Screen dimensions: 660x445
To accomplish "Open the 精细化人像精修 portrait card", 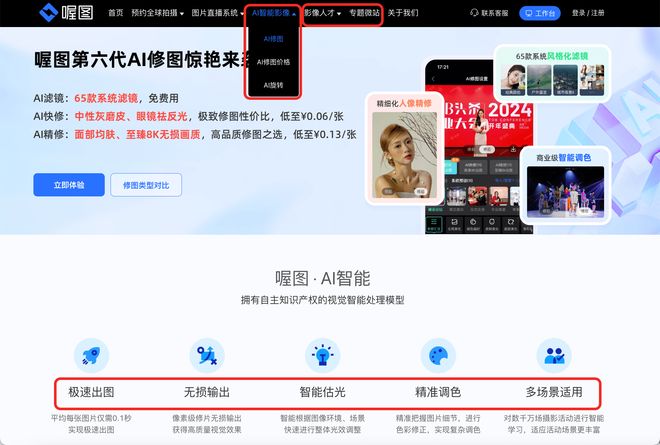I will click(404, 148).
